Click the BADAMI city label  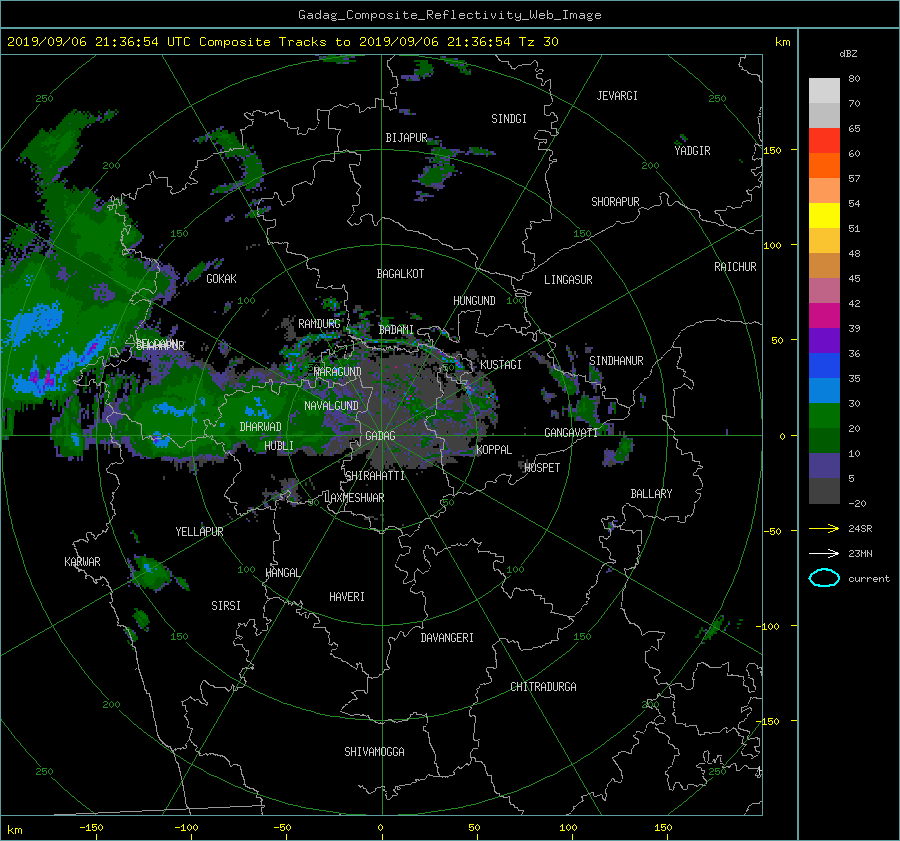pyautogui.click(x=396, y=330)
